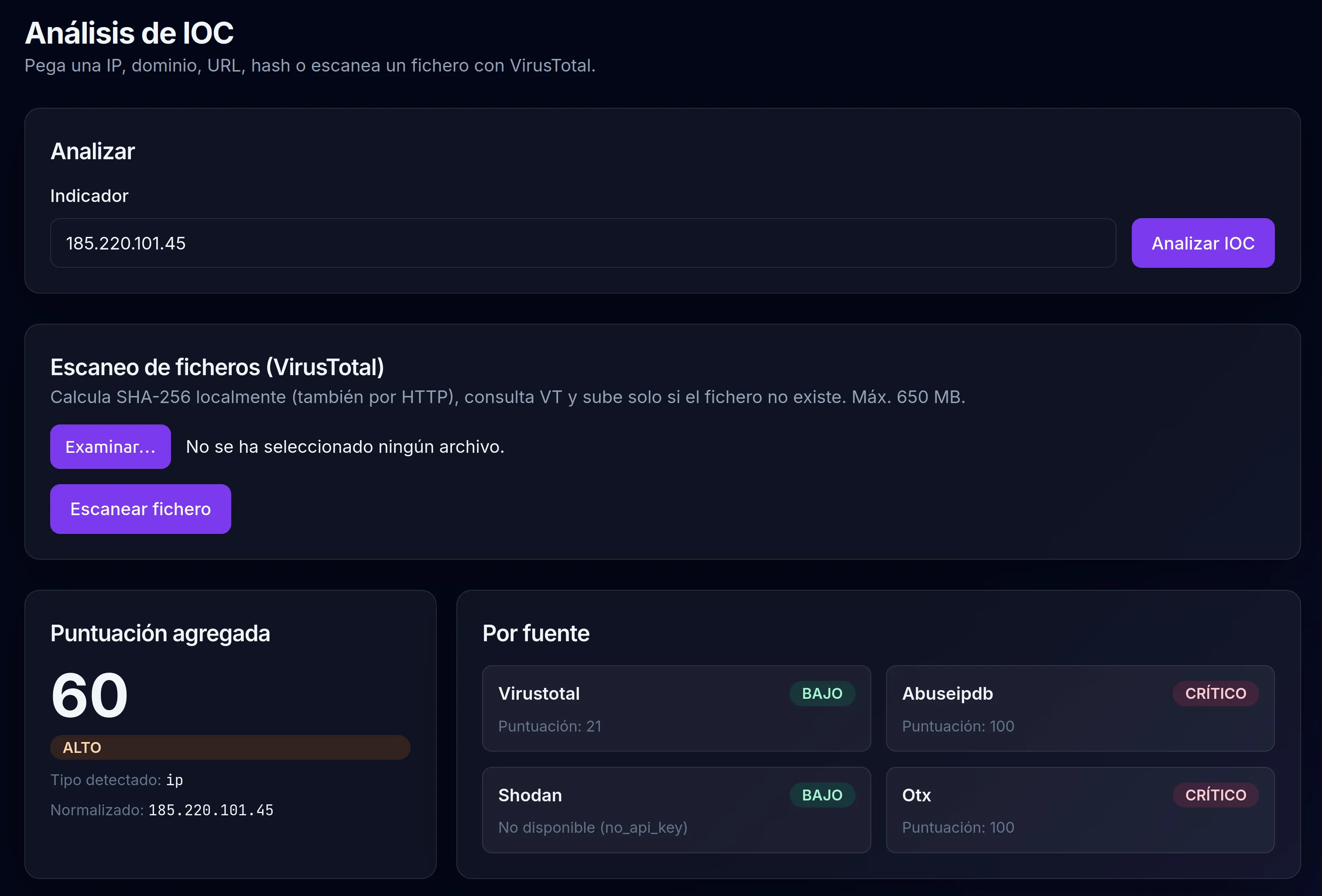Select the Abuseipdb source card
This screenshot has height=896, width=1322.
(x=1080, y=708)
